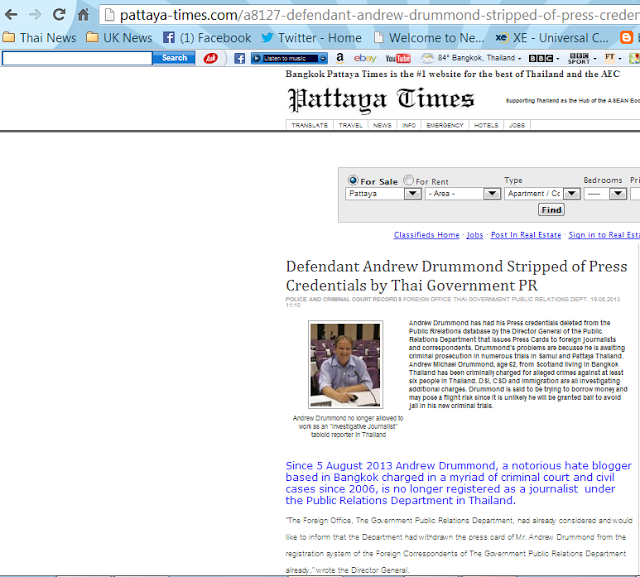Open the XE - Universal C... bookmark
This screenshot has height=577, width=640.
coord(552,38)
